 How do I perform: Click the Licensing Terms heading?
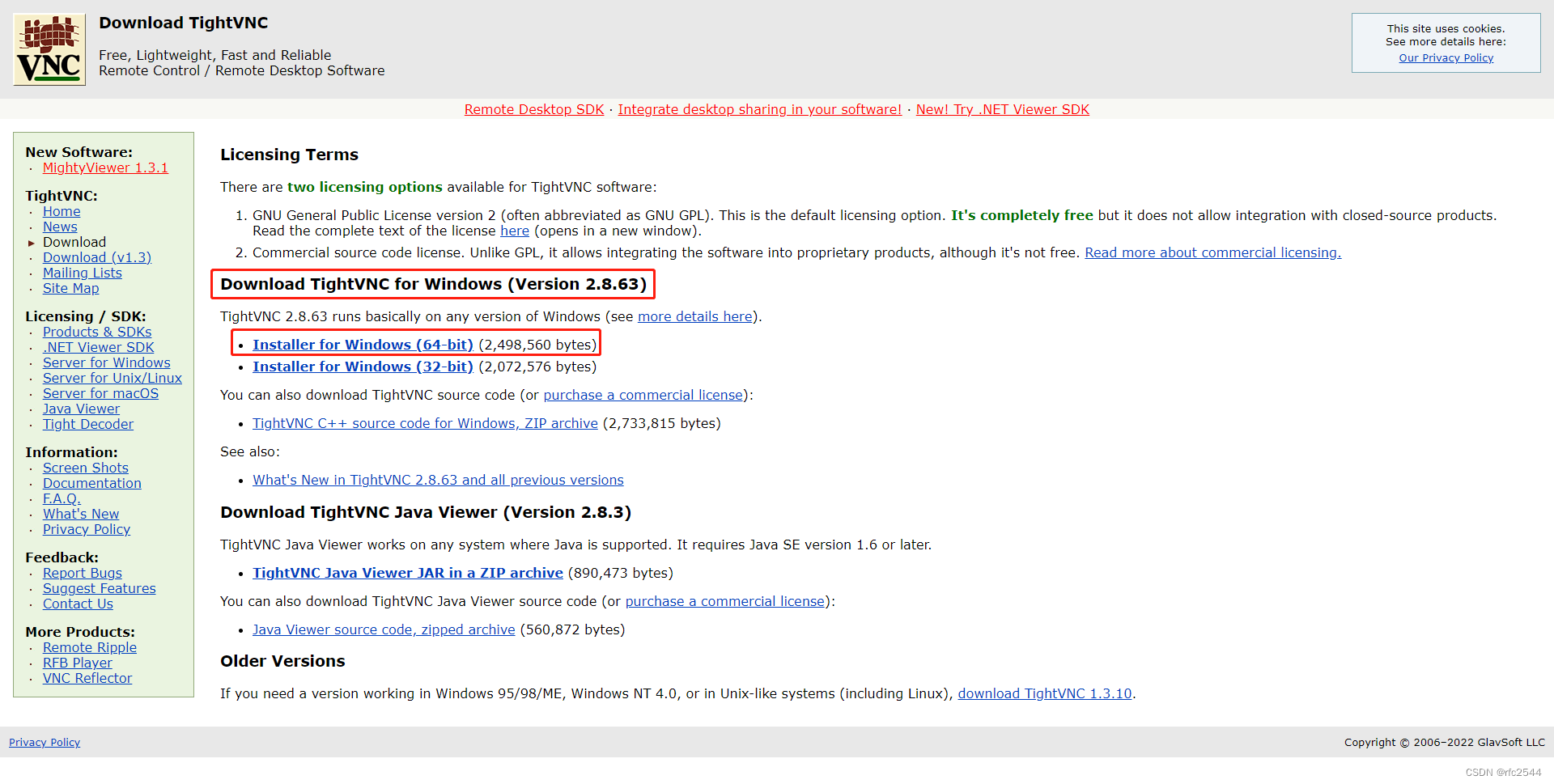click(289, 155)
